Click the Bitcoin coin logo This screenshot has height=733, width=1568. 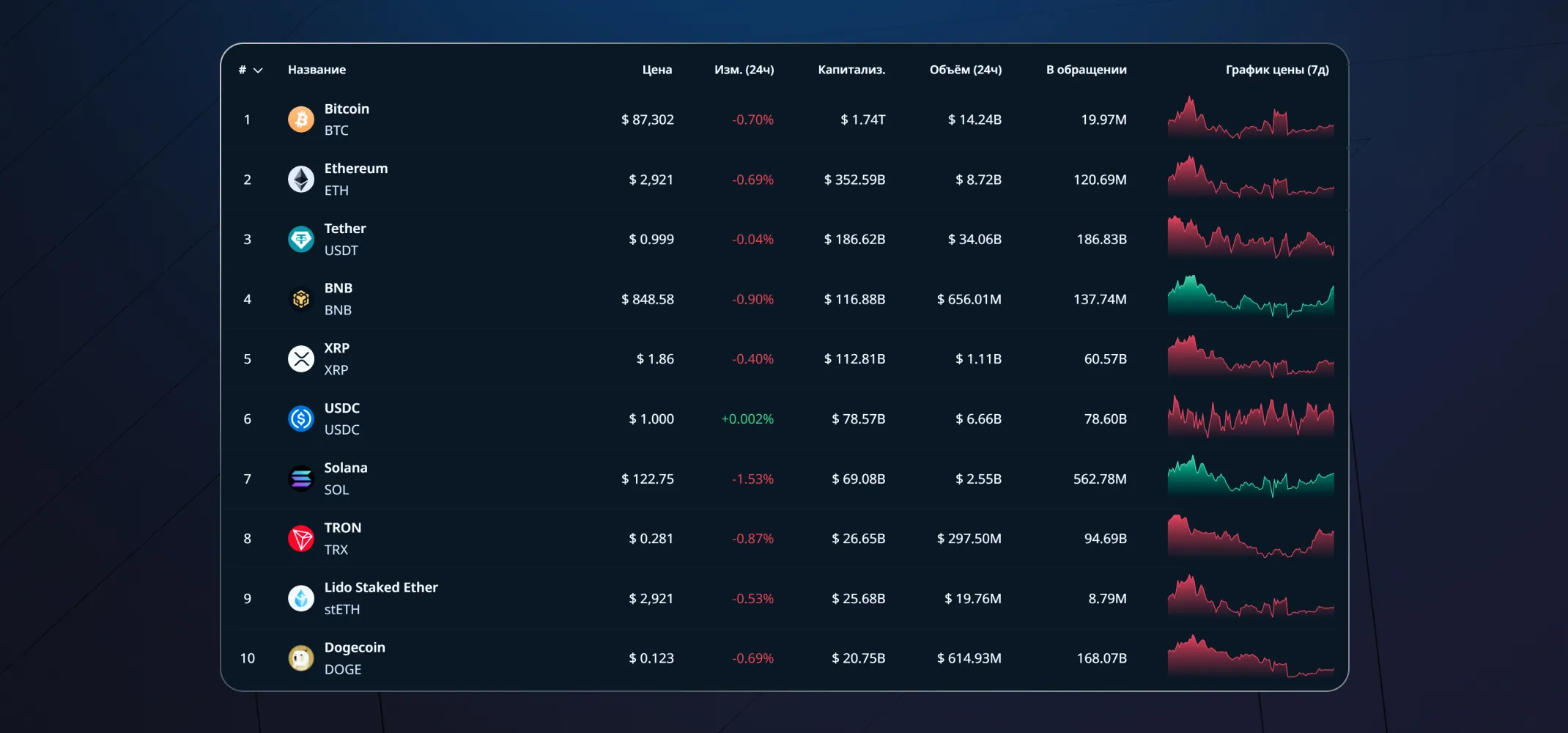300,119
